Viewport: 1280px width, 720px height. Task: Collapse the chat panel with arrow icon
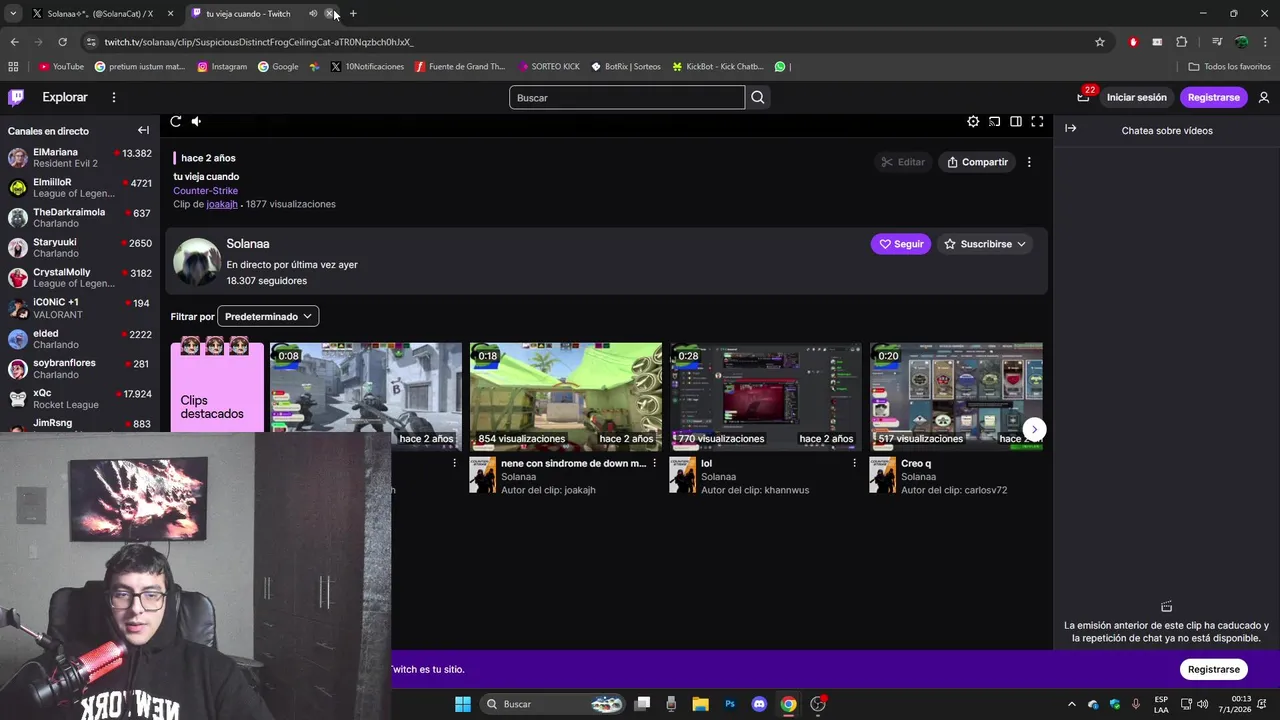click(x=1070, y=128)
